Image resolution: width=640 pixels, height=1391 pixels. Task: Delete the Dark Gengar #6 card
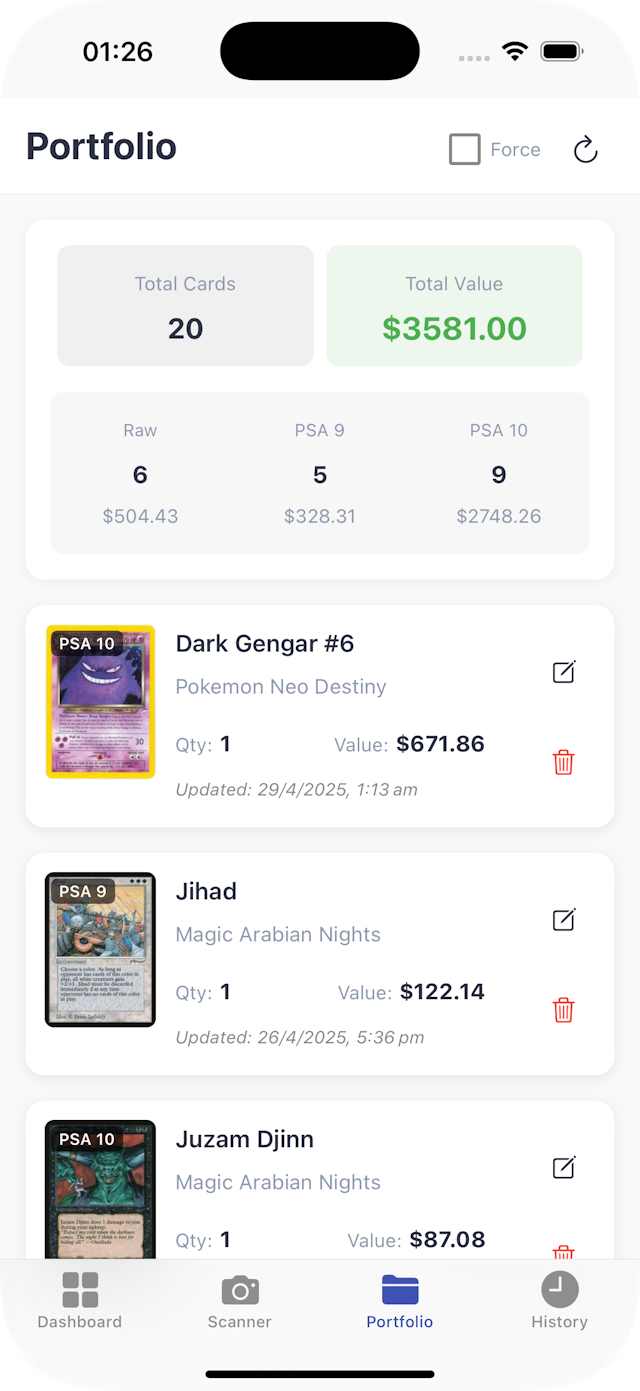click(563, 762)
